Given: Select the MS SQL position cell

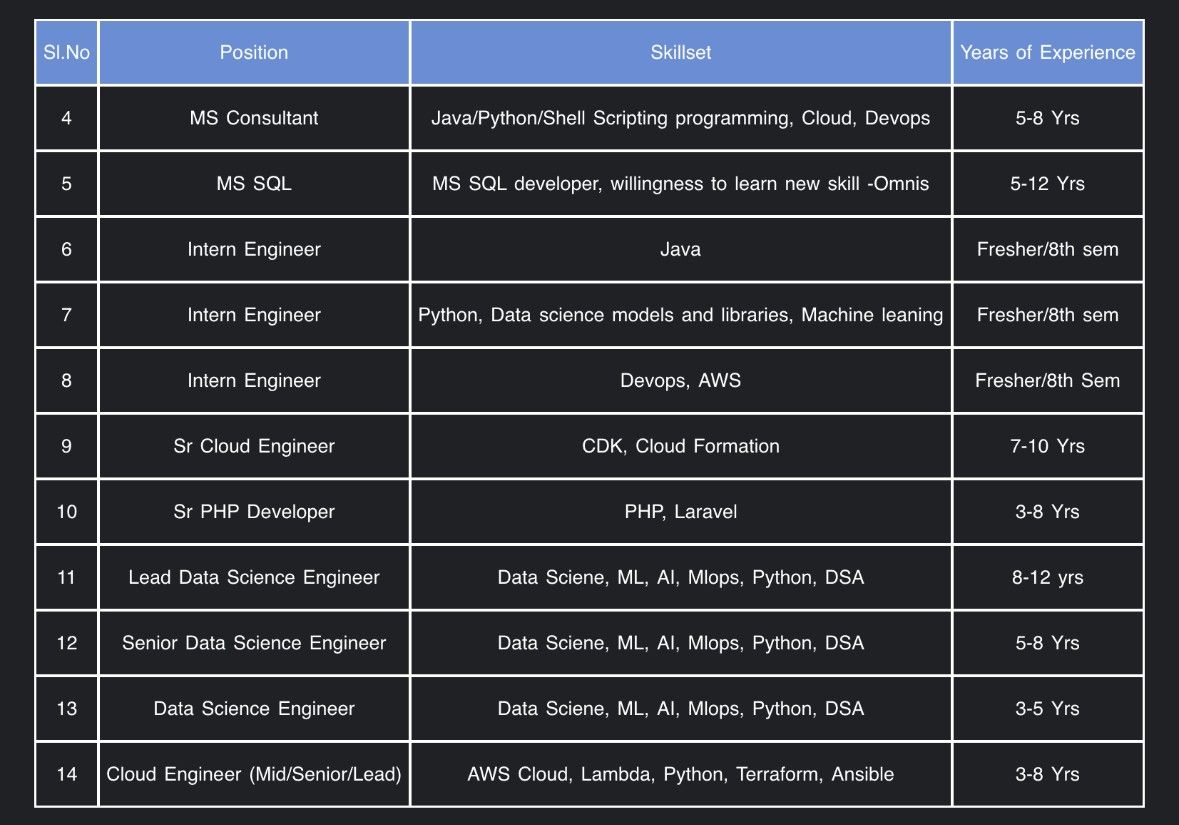Looking at the screenshot, I should (254, 184).
